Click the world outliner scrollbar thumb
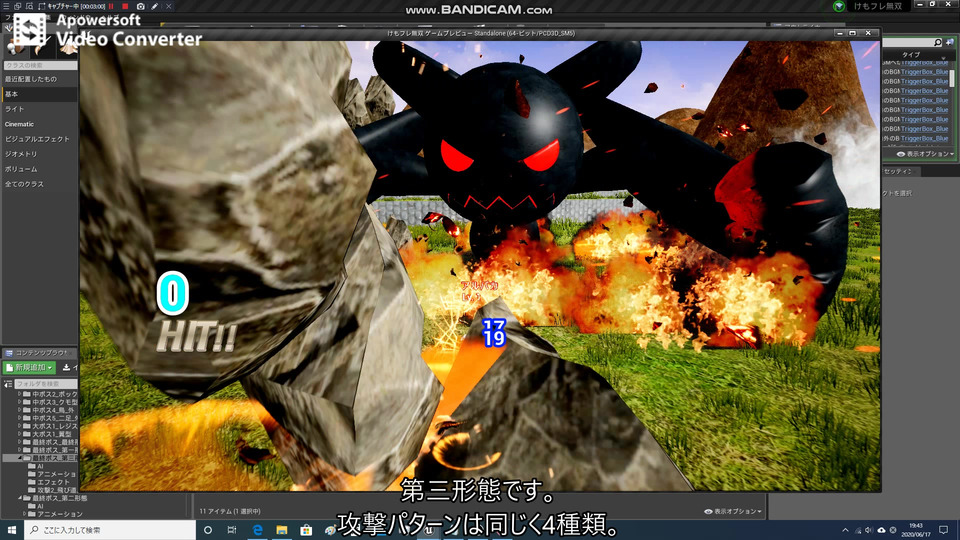 pyautogui.click(x=952, y=78)
